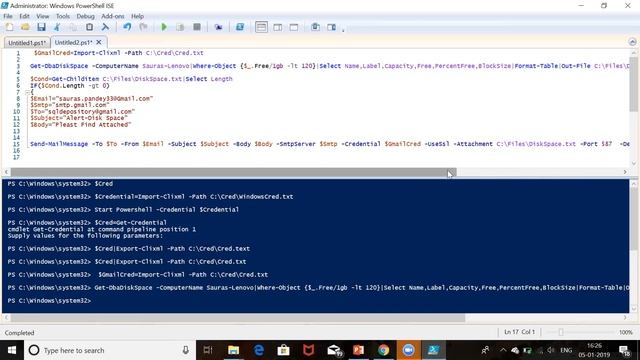Paste from clipboard using the toolbar

89,27
